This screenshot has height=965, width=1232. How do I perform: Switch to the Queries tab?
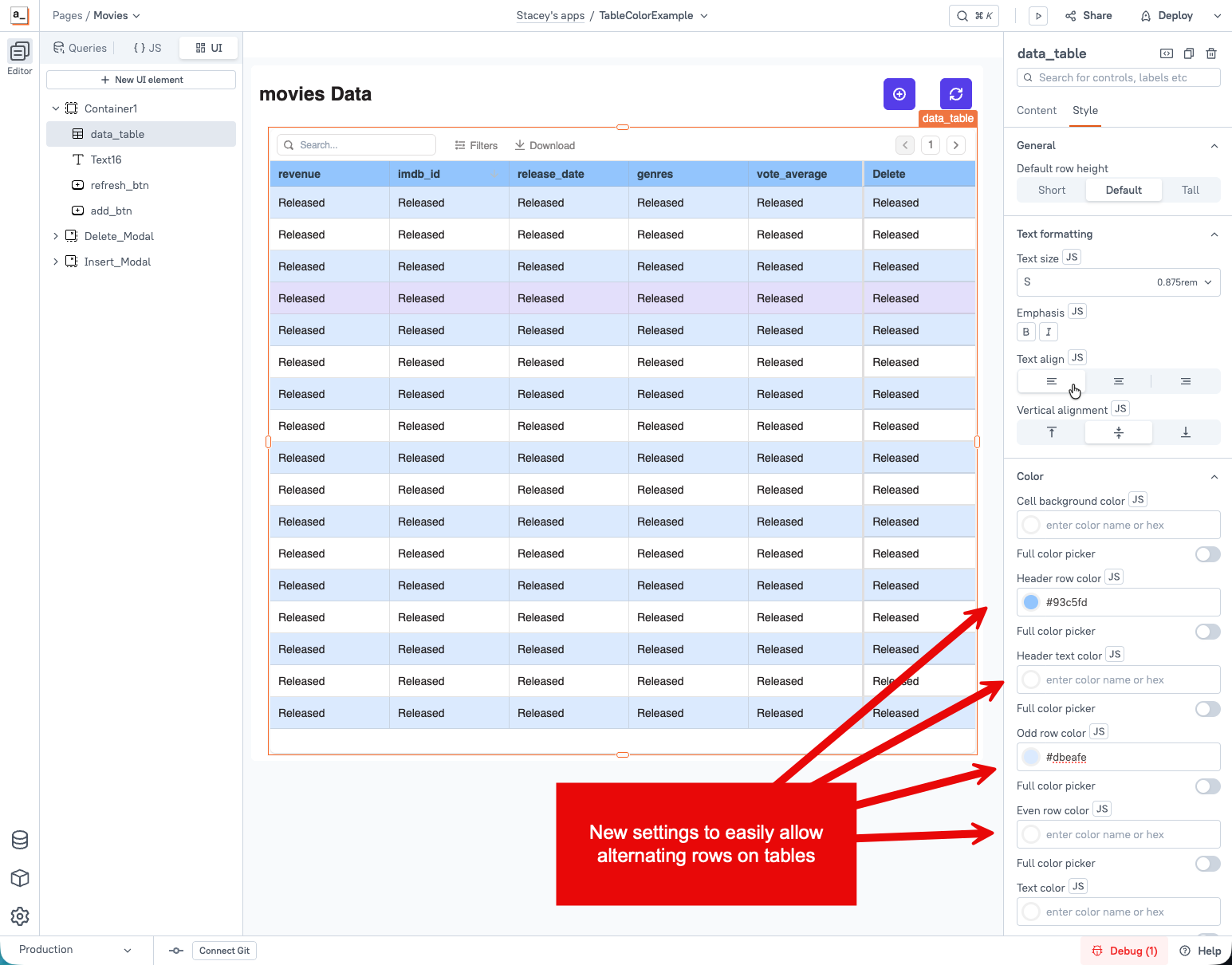(x=80, y=48)
